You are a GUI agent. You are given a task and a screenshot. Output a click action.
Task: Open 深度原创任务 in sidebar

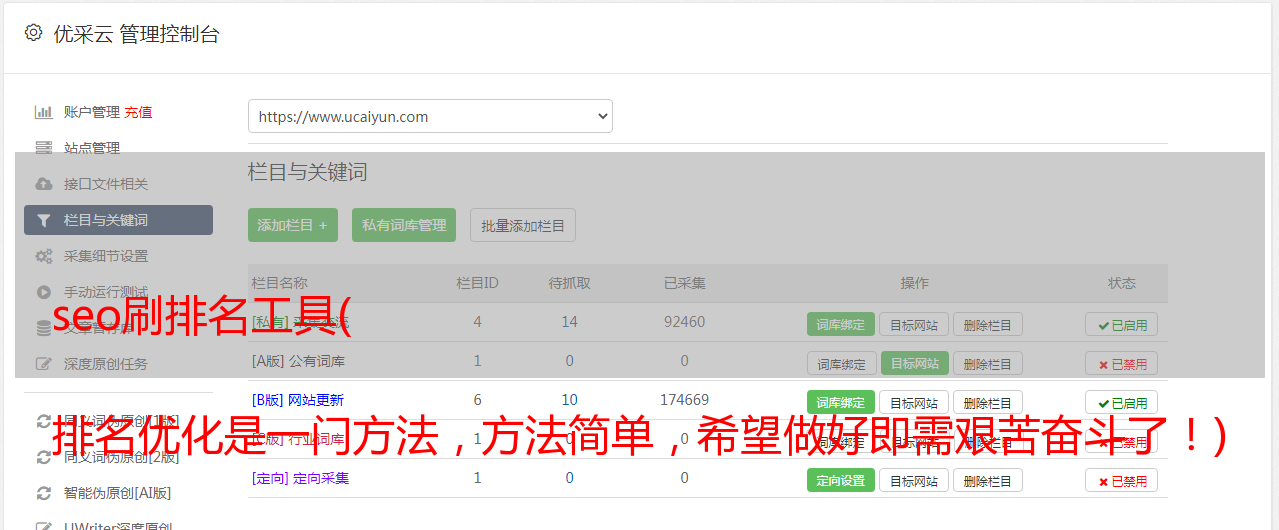click(106, 364)
